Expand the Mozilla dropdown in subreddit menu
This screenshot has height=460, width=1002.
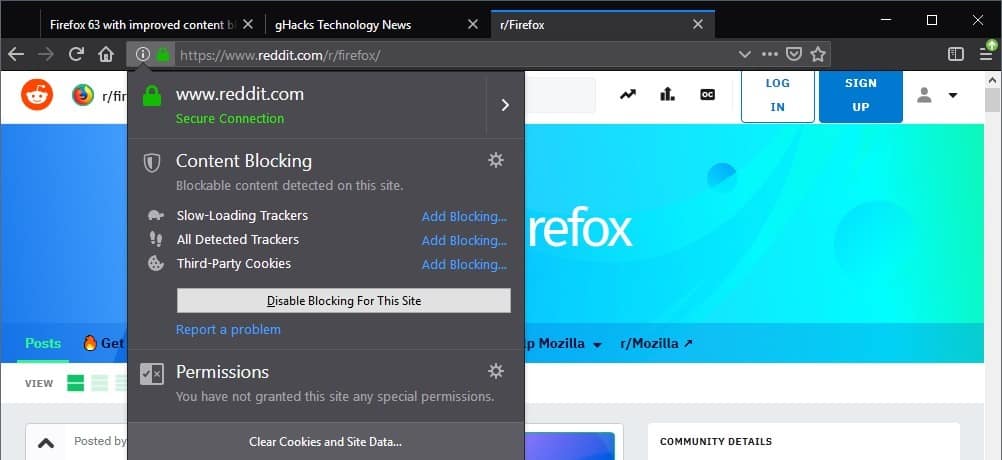pyautogui.click(x=597, y=345)
